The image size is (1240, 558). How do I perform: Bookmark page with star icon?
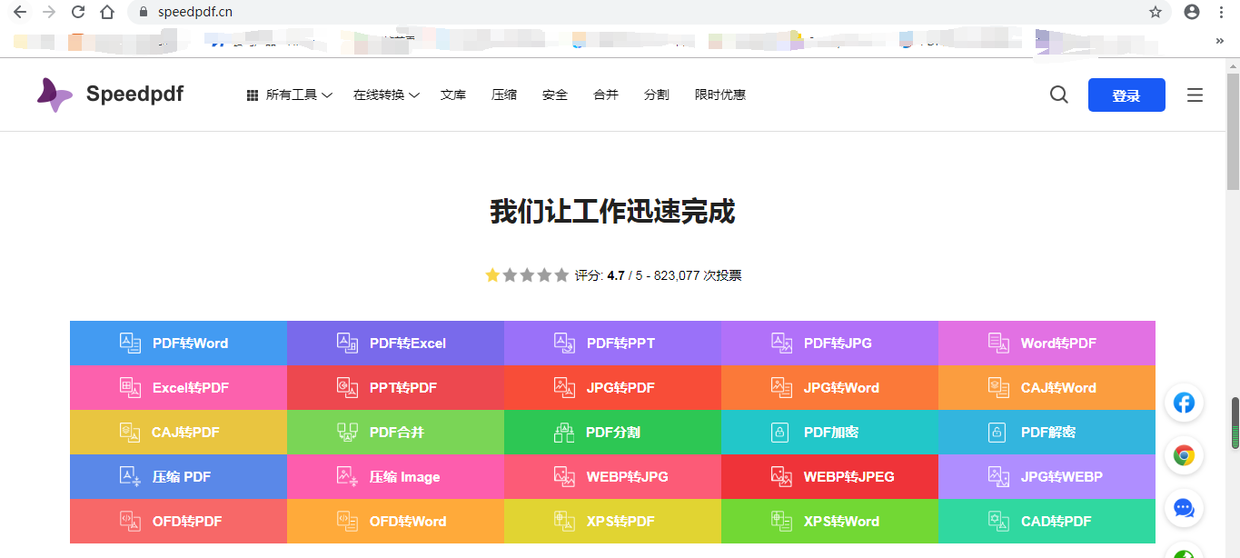(1156, 12)
